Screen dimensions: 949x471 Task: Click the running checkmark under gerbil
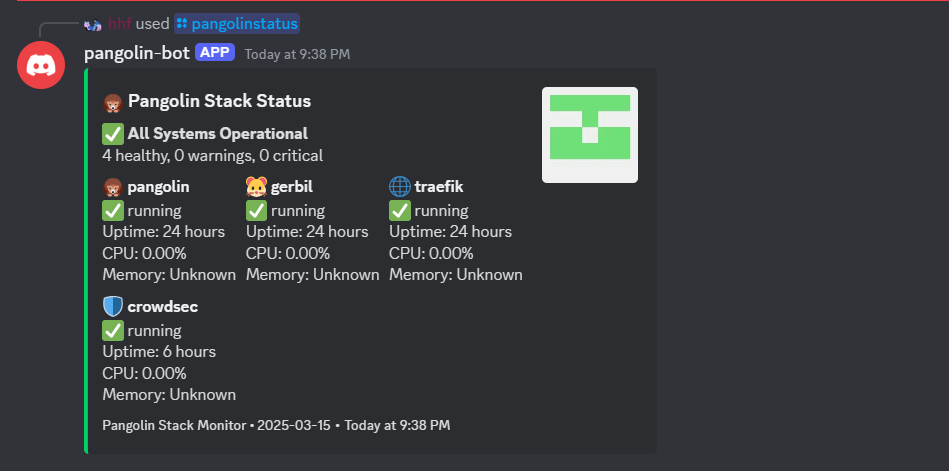[x=257, y=211]
